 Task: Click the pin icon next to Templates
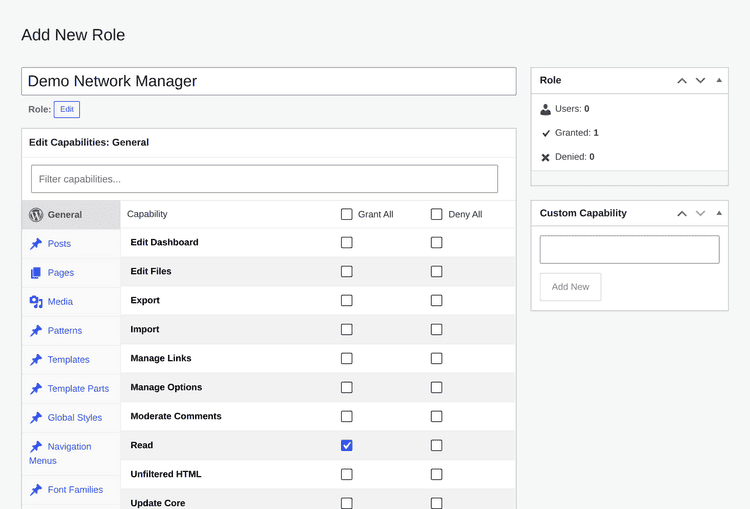coord(36,360)
